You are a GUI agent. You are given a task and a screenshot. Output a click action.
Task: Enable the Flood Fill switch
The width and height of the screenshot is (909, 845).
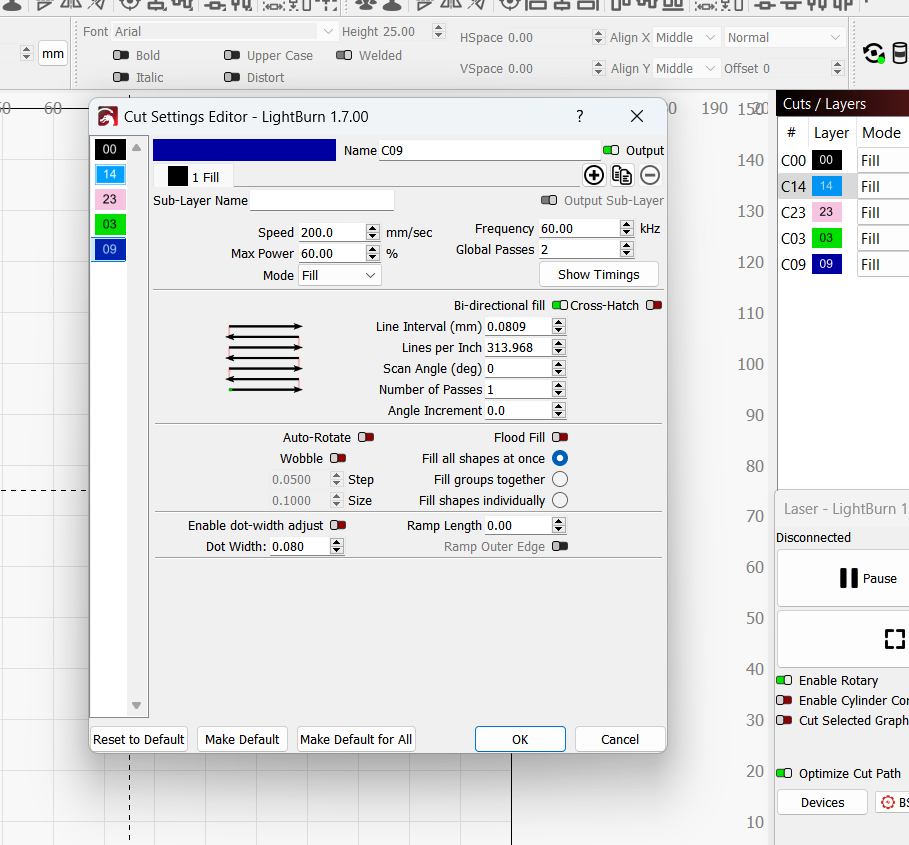tap(560, 437)
